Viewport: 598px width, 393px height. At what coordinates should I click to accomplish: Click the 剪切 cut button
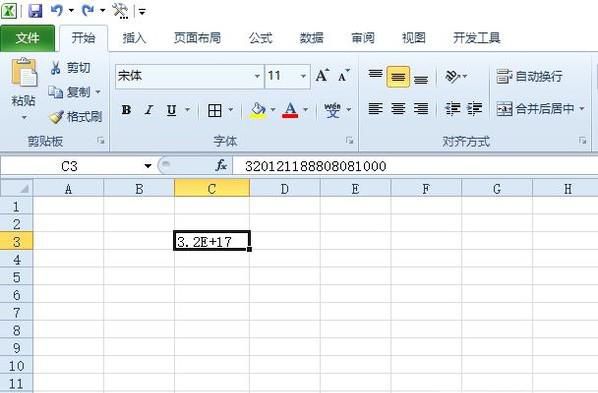click(x=70, y=68)
